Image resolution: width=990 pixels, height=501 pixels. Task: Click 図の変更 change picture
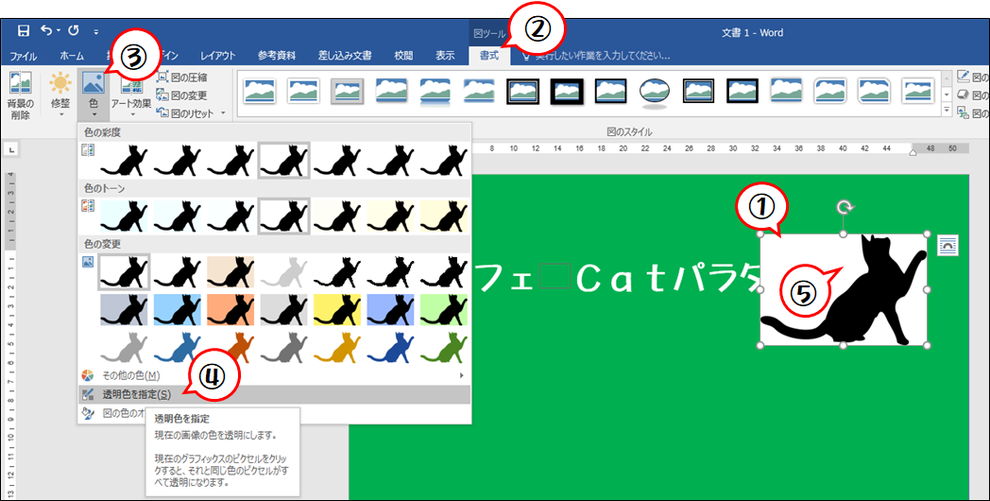point(182,96)
